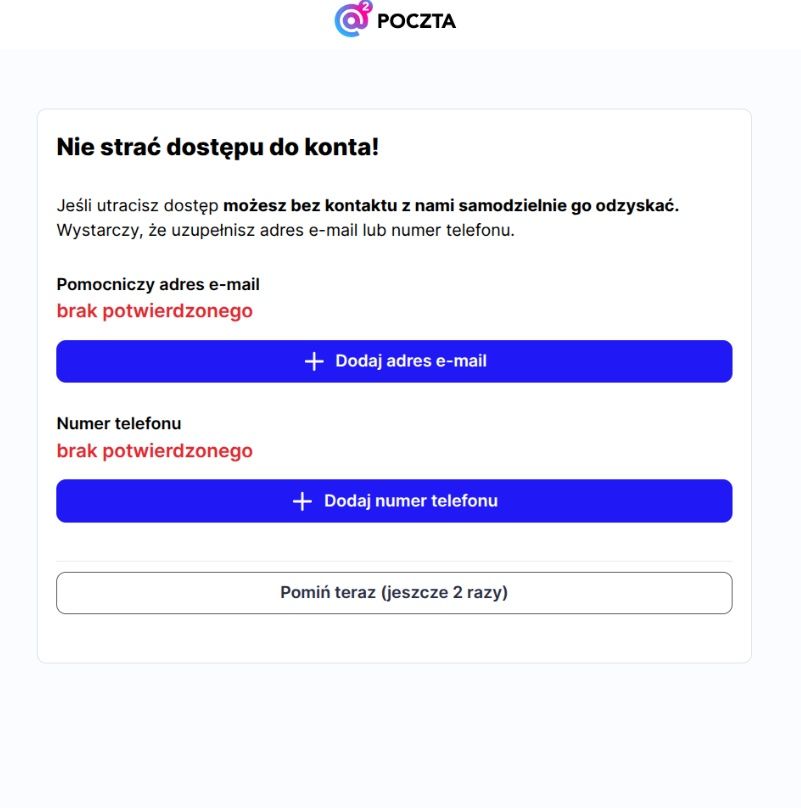Click the plus icon beside Dodaj adres e-mail
The width and height of the screenshot is (801, 808).
(314, 361)
